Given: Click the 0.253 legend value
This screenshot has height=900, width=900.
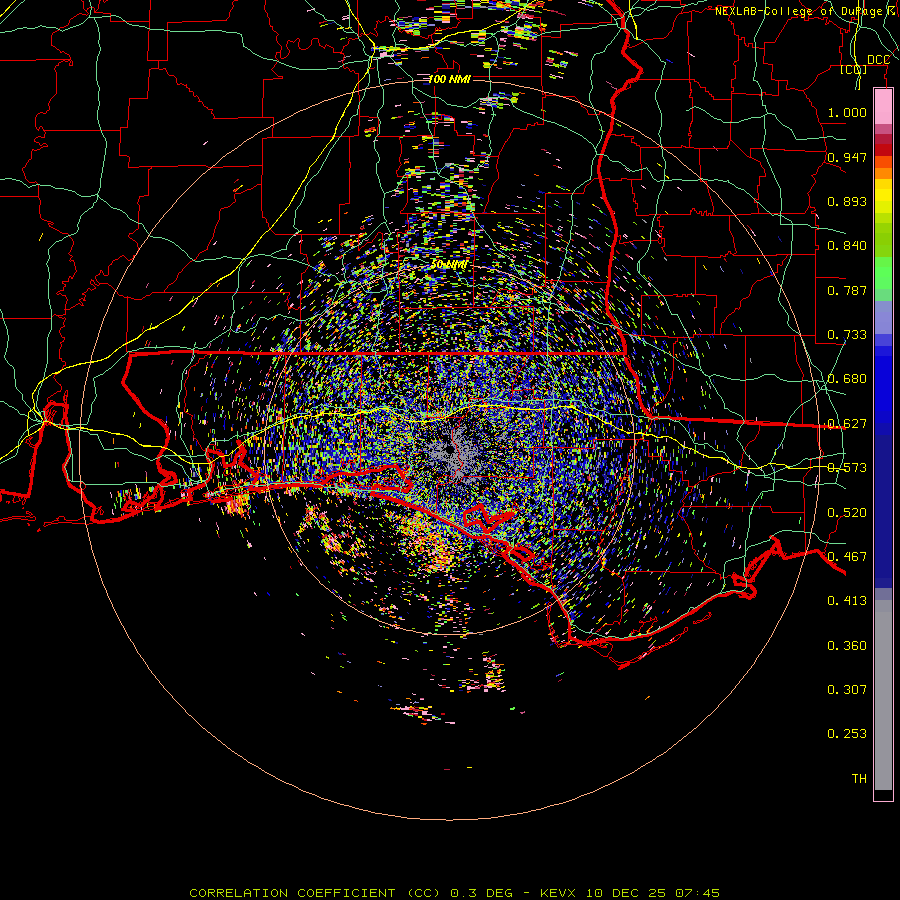Looking at the screenshot, I should point(847,734).
